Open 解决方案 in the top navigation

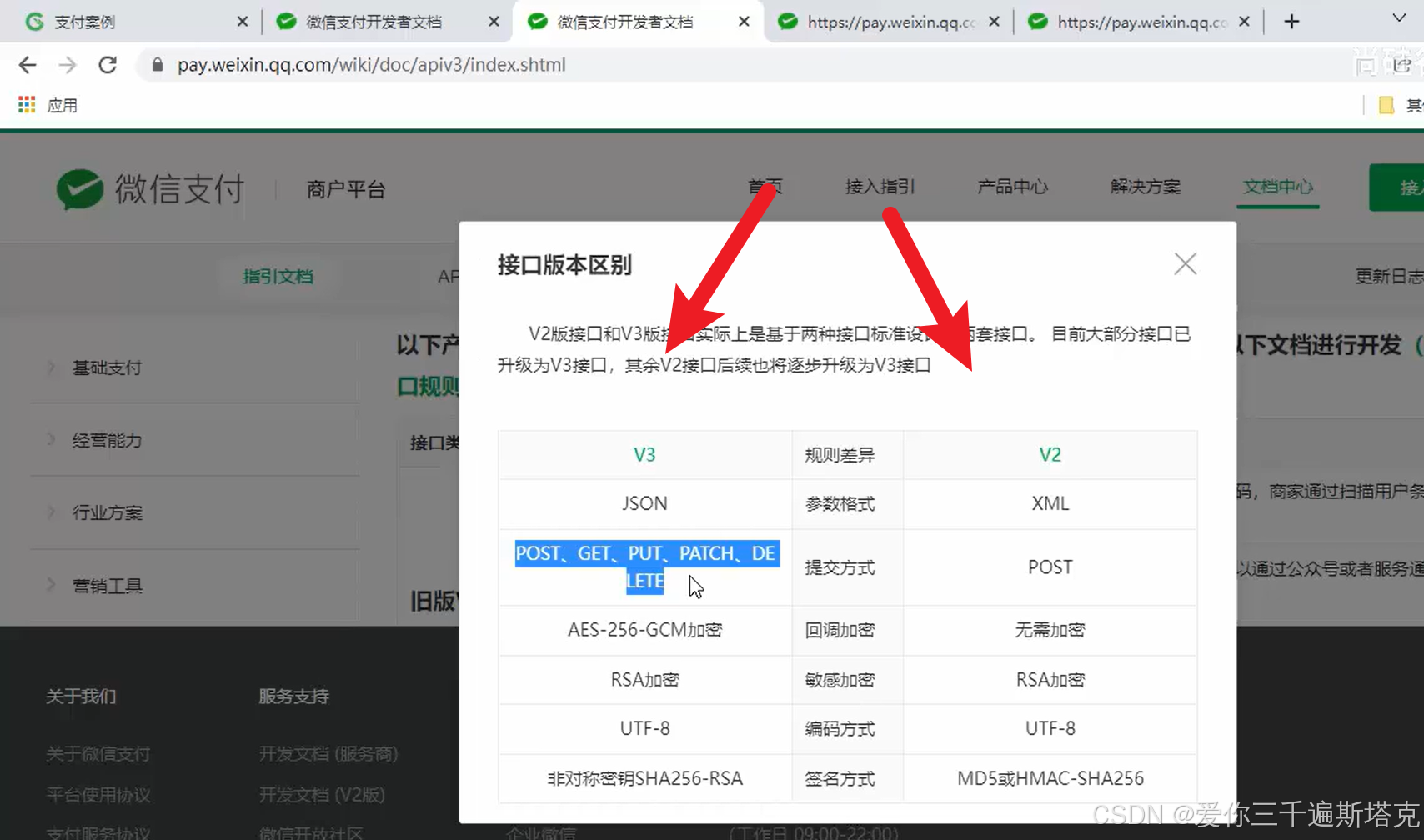(x=1145, y=187)
